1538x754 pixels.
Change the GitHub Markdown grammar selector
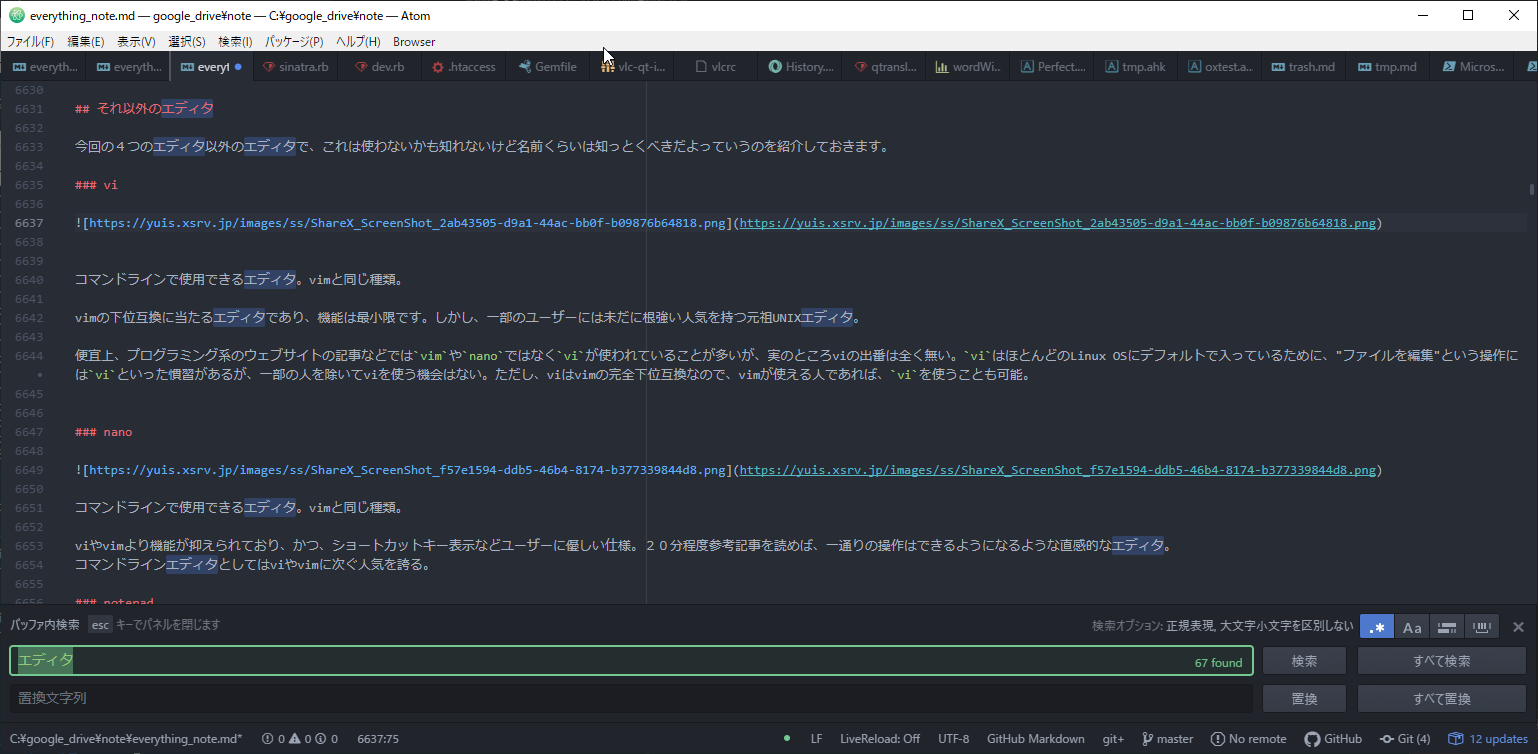[x=1035, y=739]
